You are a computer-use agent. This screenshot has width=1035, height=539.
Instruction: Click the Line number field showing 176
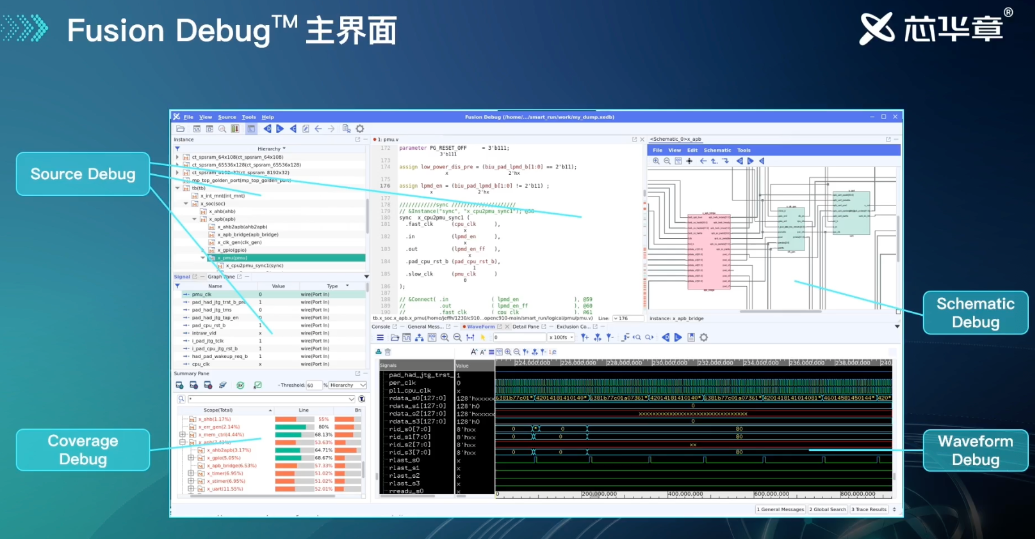(626, 318)
